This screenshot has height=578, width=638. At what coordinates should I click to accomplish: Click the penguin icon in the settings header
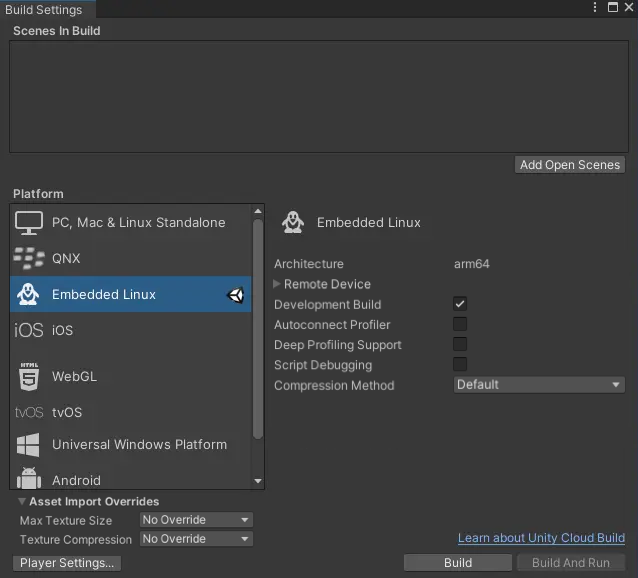293,222
